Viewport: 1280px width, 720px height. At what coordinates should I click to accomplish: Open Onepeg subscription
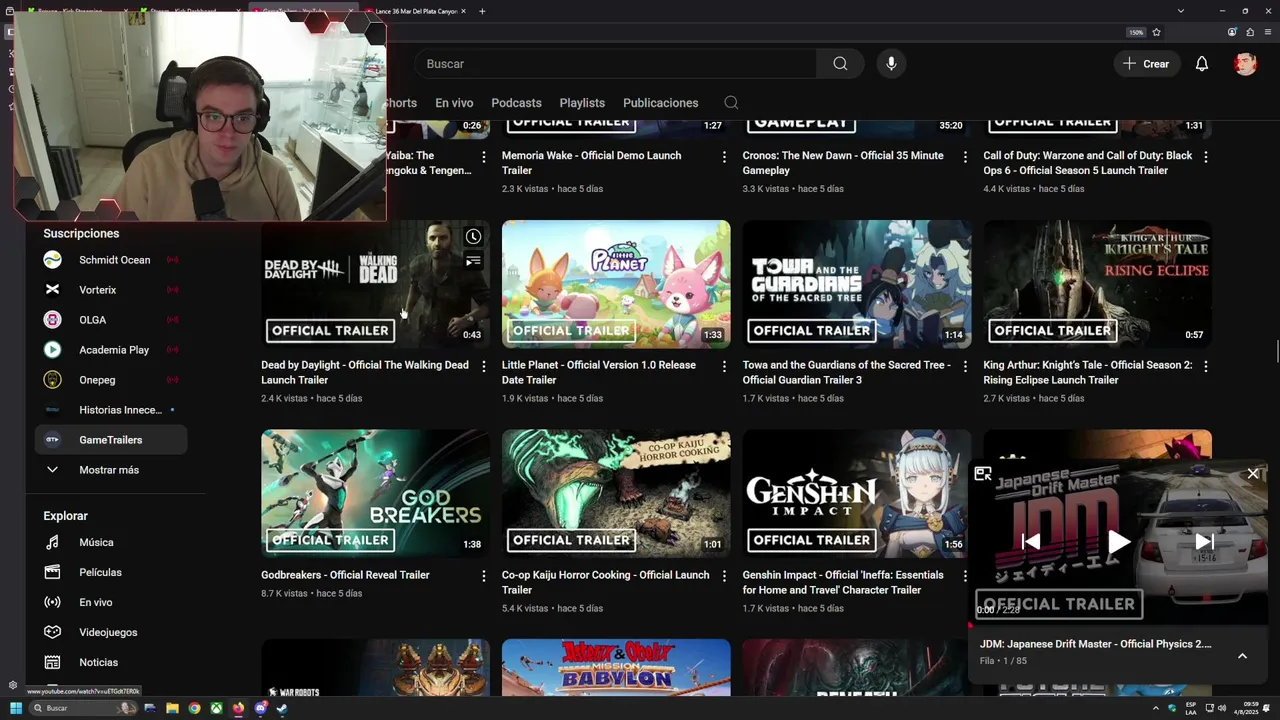tap(111, 380)
